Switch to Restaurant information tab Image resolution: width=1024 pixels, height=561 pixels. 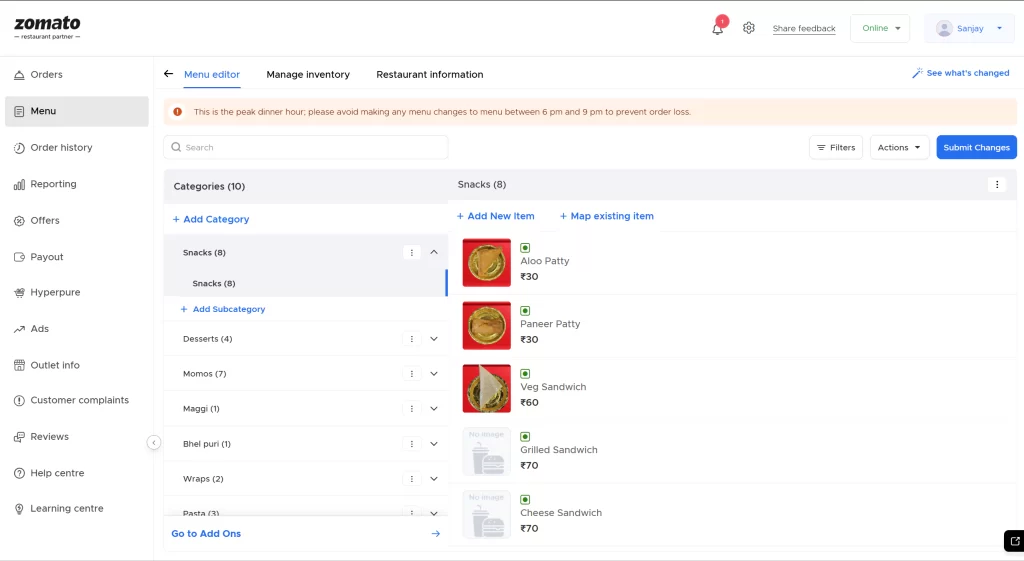click(429, 75)
